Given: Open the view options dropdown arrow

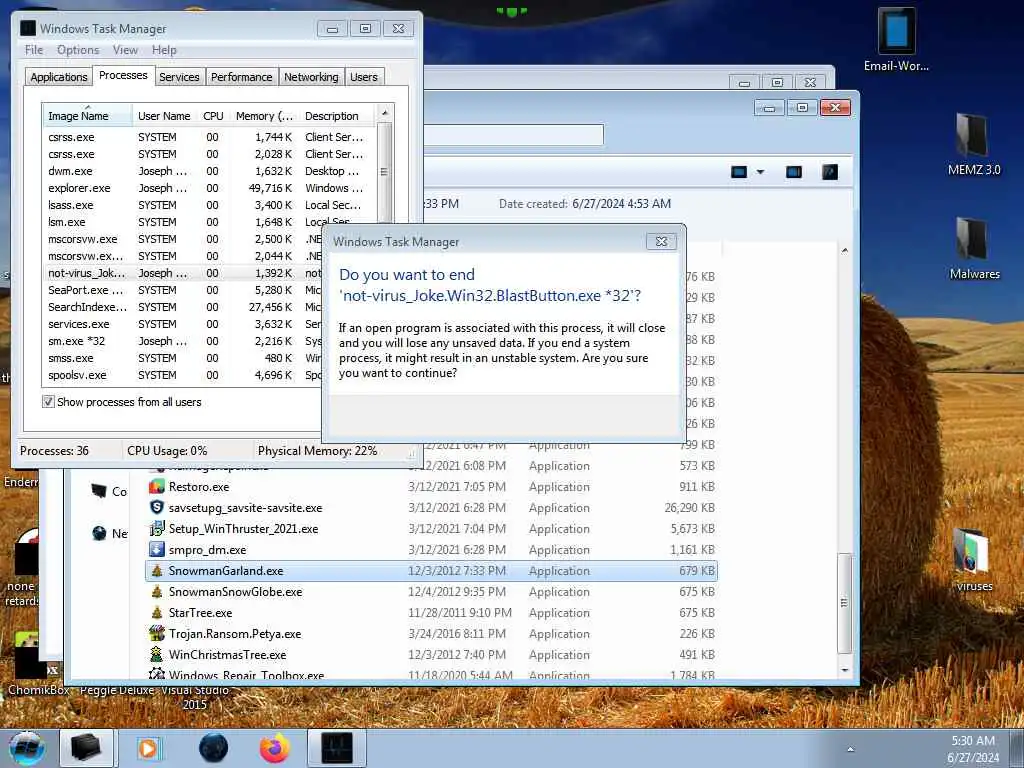Looking at the screenshot, I should click(760, 172).
